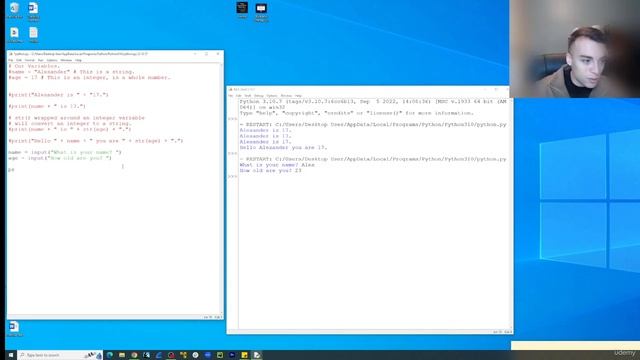This screenshot has width=640, height=360.
Task: Click the active IDLE icon on the taskbar
Action: (x=257, y=355)
